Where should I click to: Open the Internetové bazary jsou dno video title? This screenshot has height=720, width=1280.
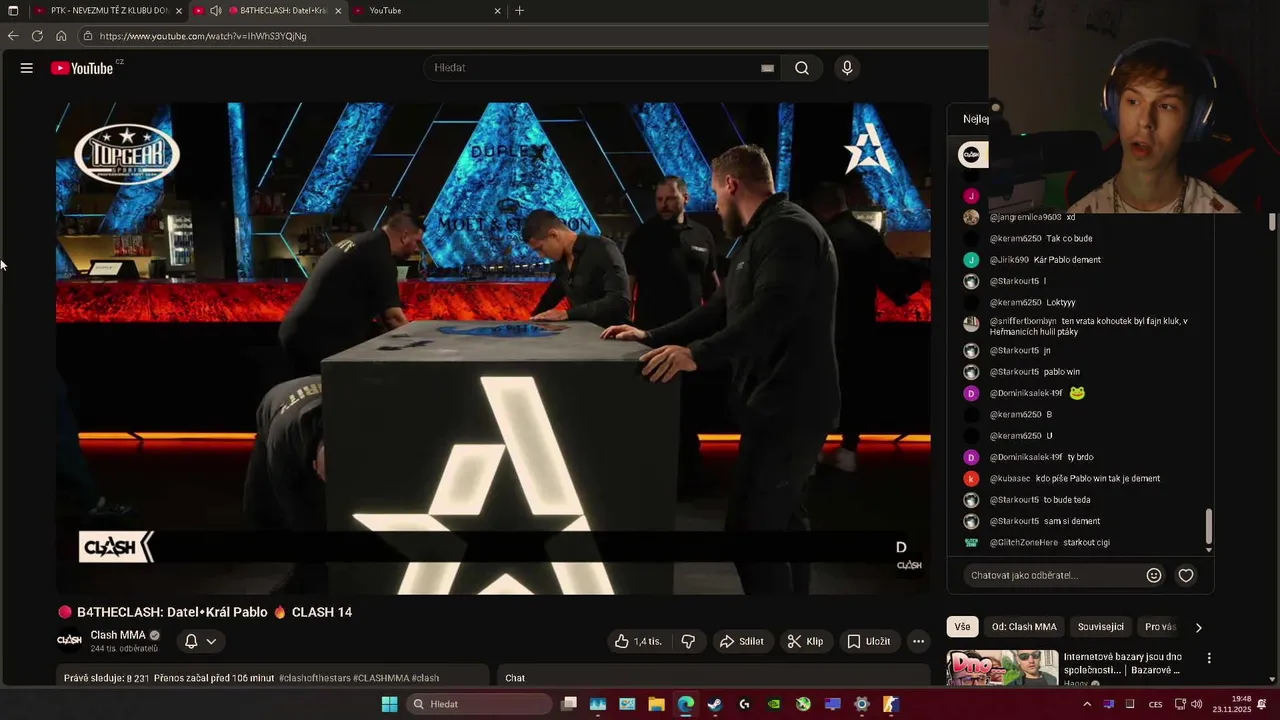click(1122, 664)
